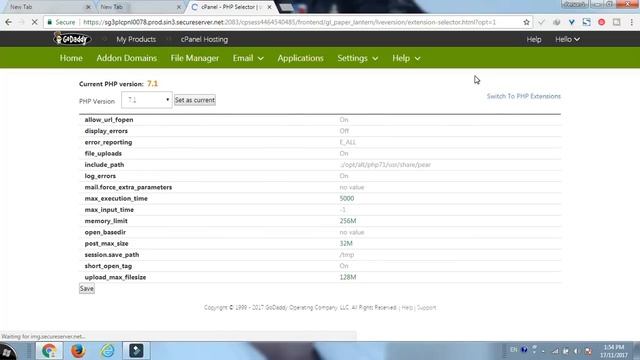
Task: Open Firefox from the taskbar
Action: click(78, 351)
